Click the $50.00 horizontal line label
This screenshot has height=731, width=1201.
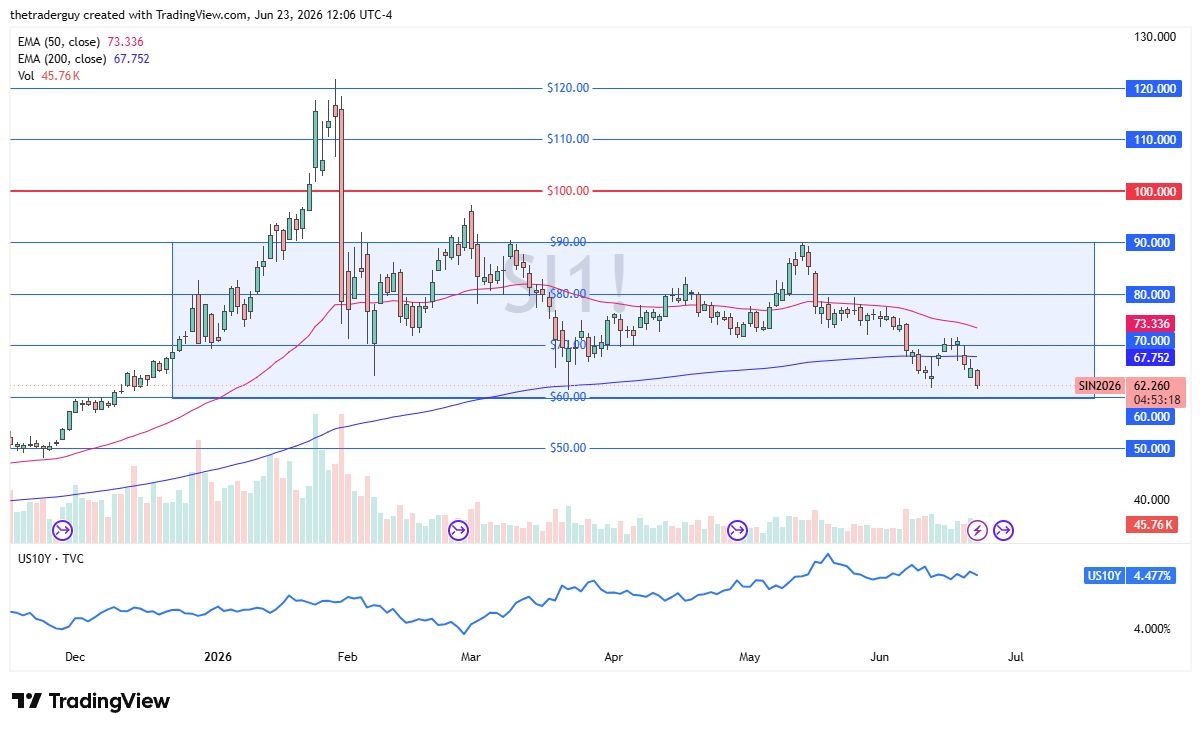pyautogui.click(x=568, y=448)
